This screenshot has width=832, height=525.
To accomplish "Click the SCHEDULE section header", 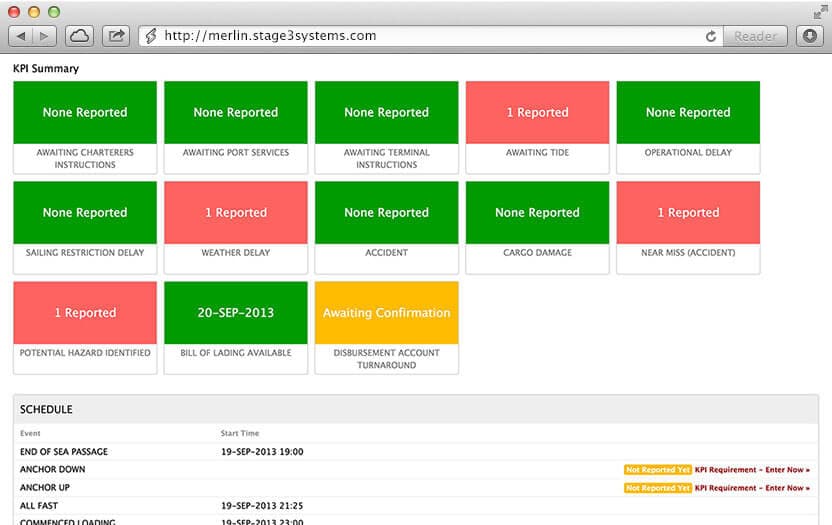I will [x=415, y=409].
